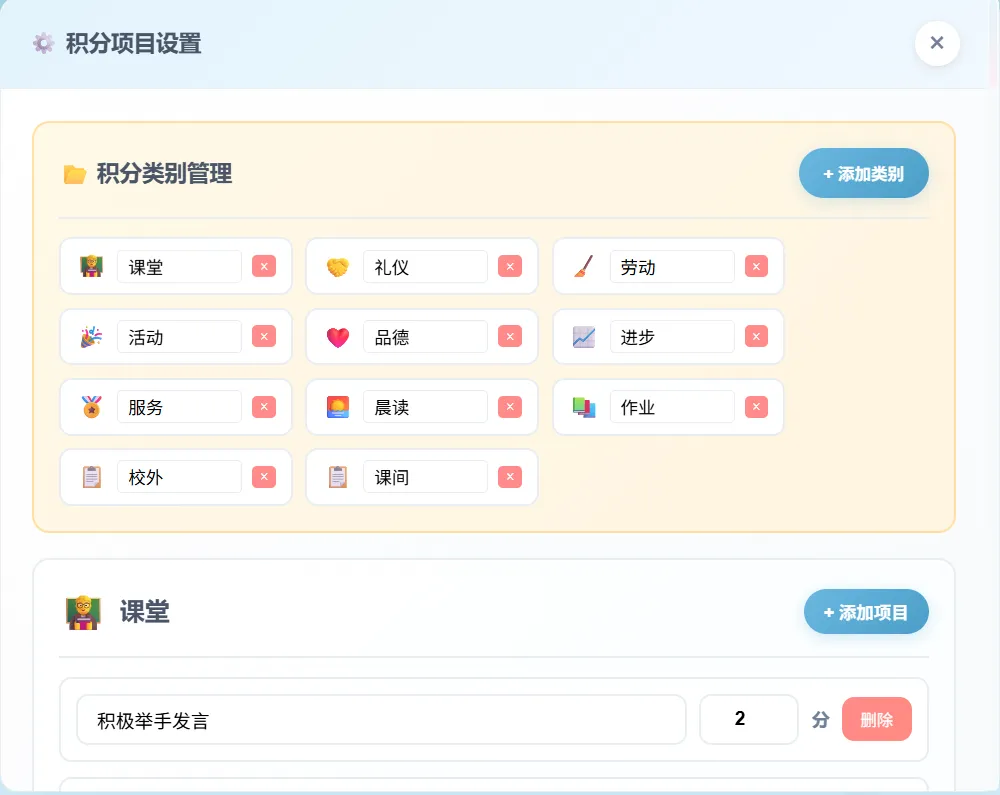Click the points field showing 2
The image size is (1000, 795).
749,720
